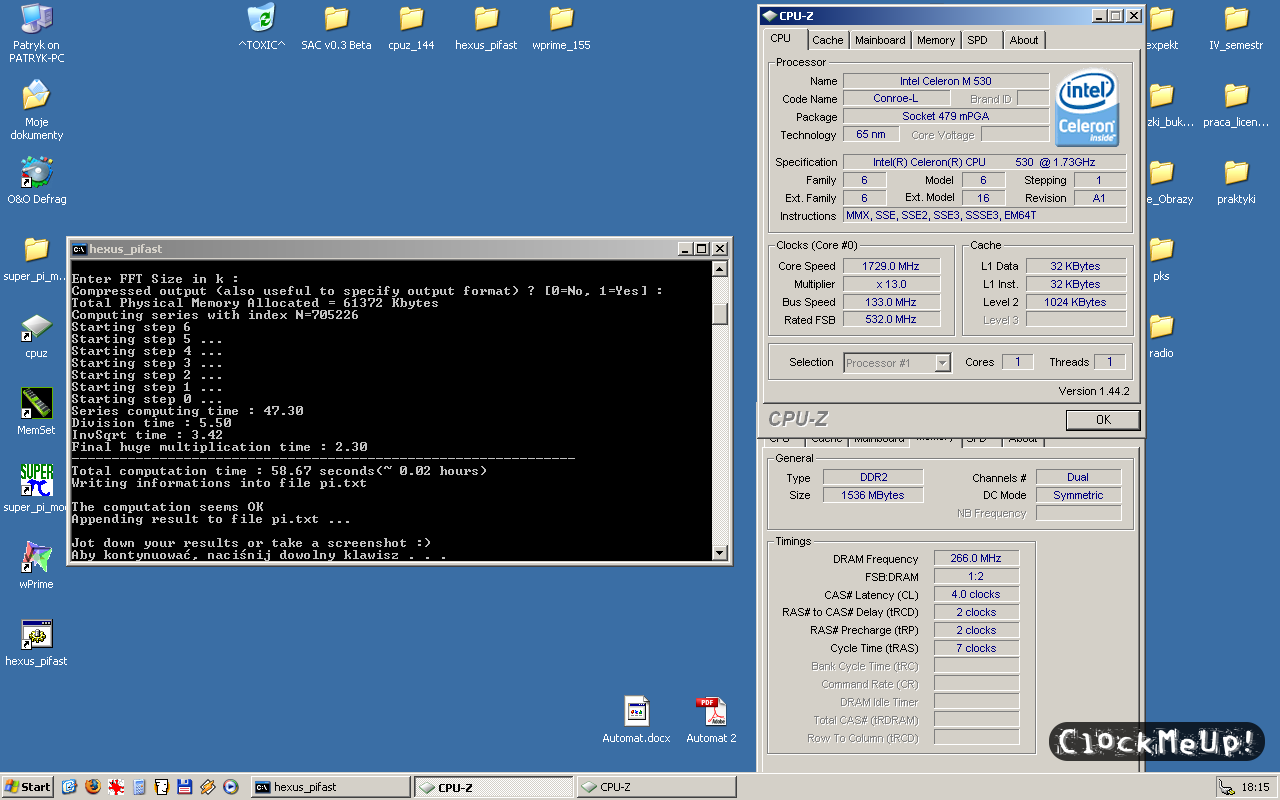This screenshot has height=800, width=1280.
Task: Click the taskbar clock showing 18:15
Action: (x=1255, y=787)
